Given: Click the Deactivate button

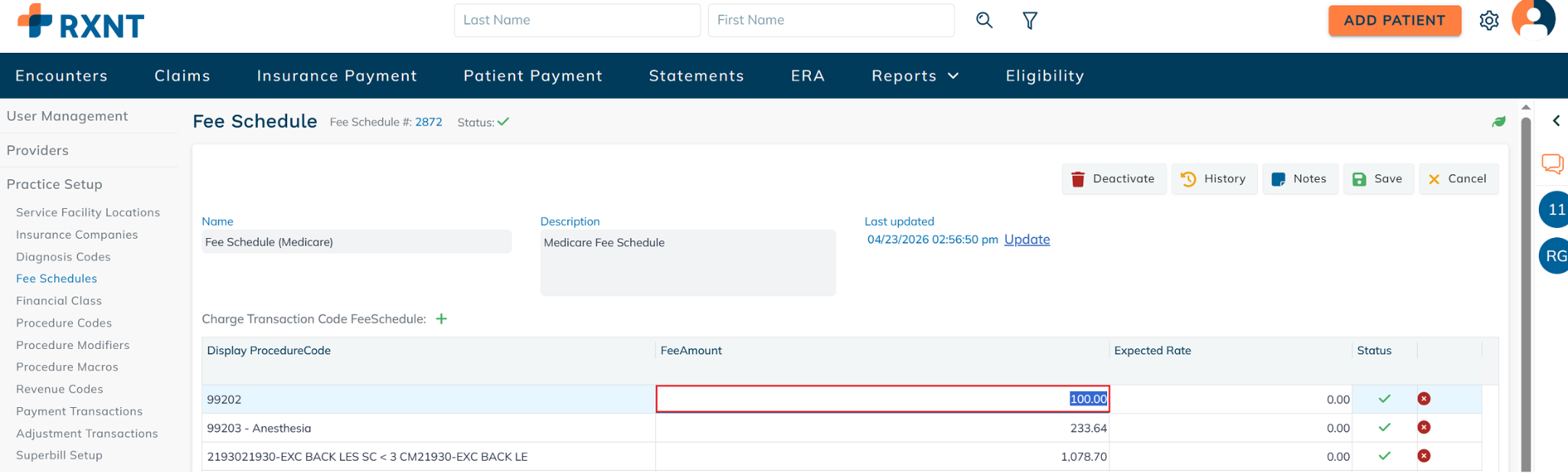Looking at the screenshot, I should click(x=1113, y=179).
